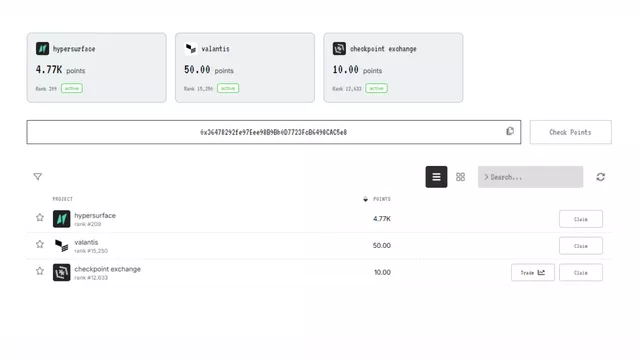Viewport: 640px width, 360px height.
Task: Claim hypersurface points
Action: click(x=581, y=219)
